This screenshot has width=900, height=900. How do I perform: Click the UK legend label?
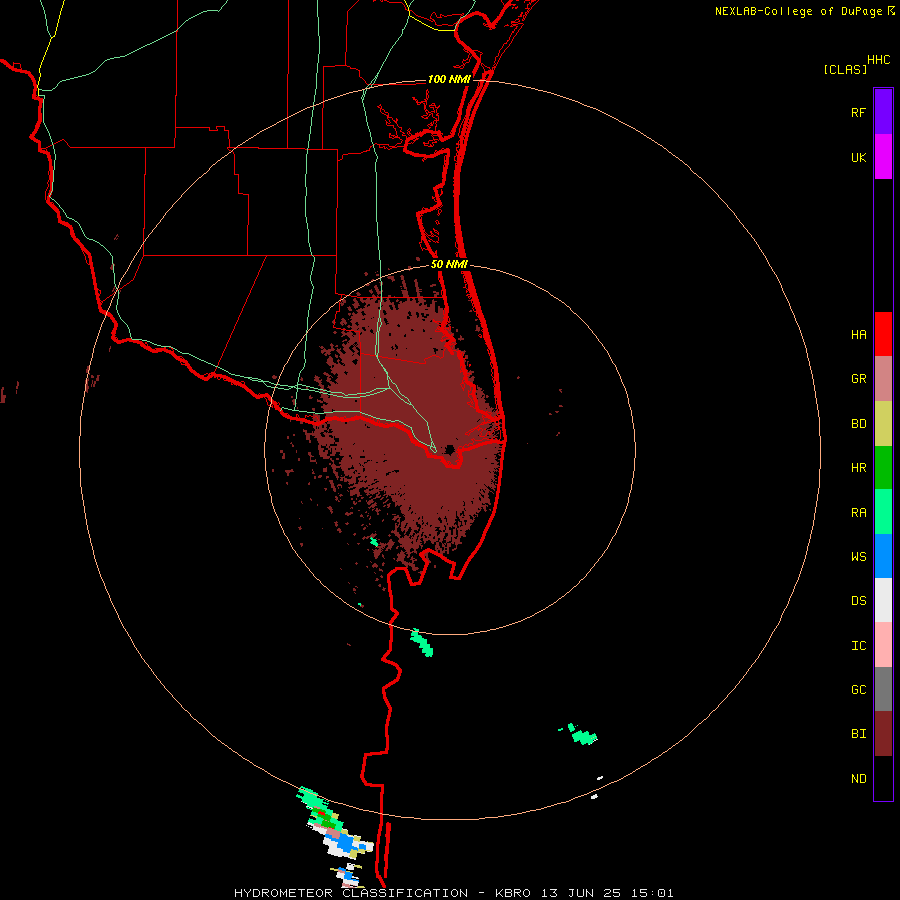858,158
